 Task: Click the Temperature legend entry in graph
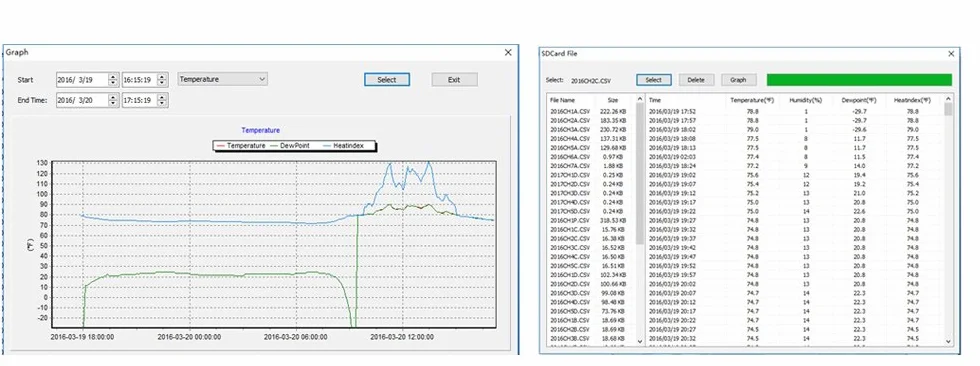point(241,146)
